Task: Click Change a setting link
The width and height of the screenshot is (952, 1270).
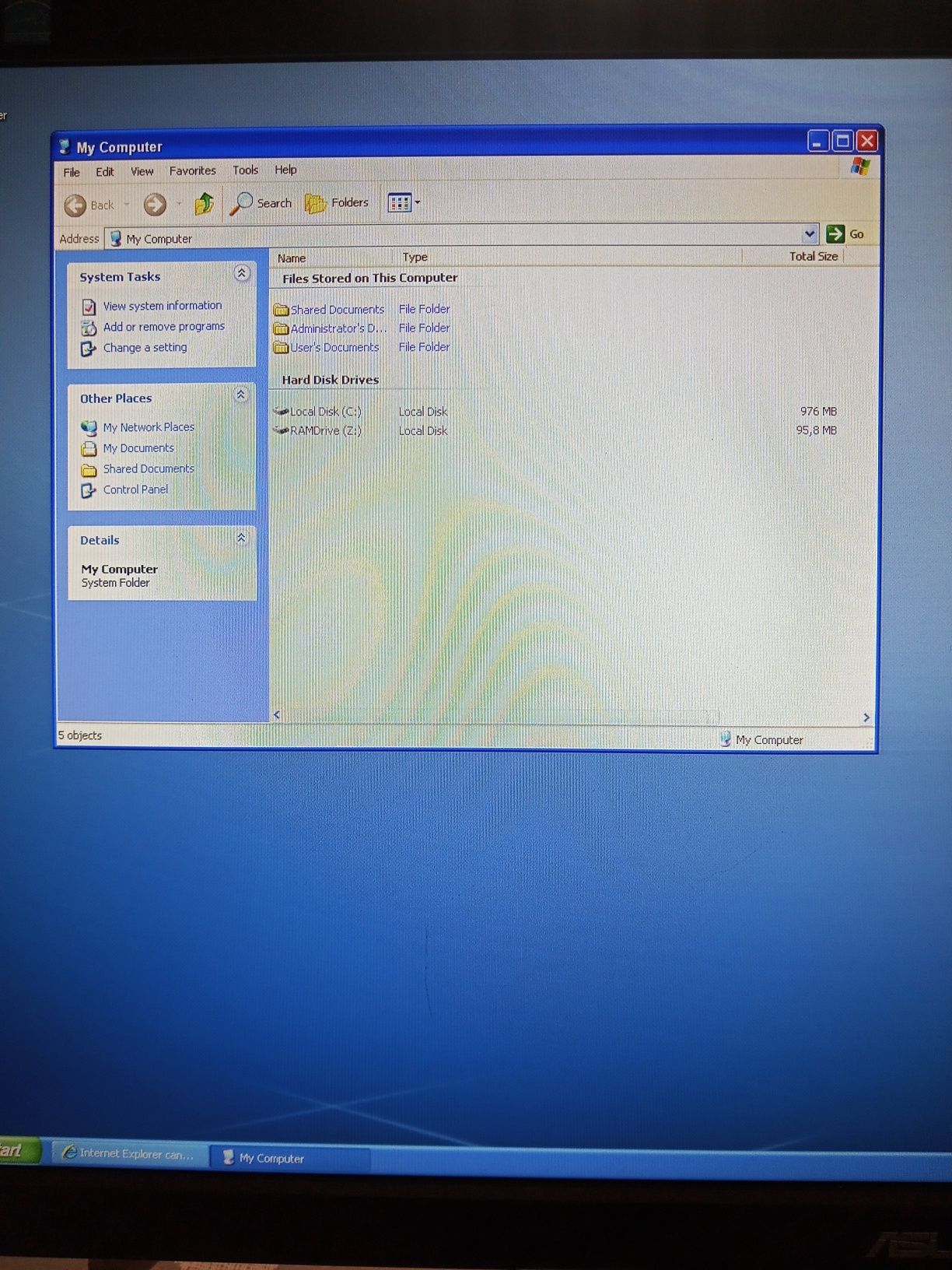Action: [145, 347]
